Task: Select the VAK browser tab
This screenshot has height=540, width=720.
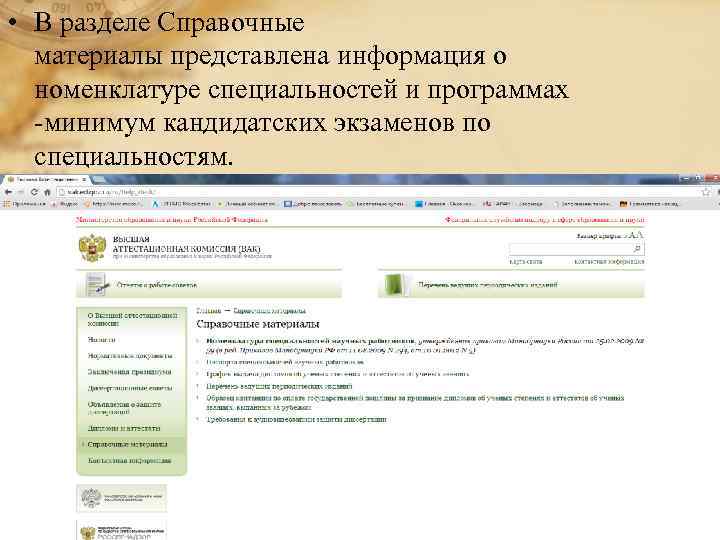Action: pos(45,179)
